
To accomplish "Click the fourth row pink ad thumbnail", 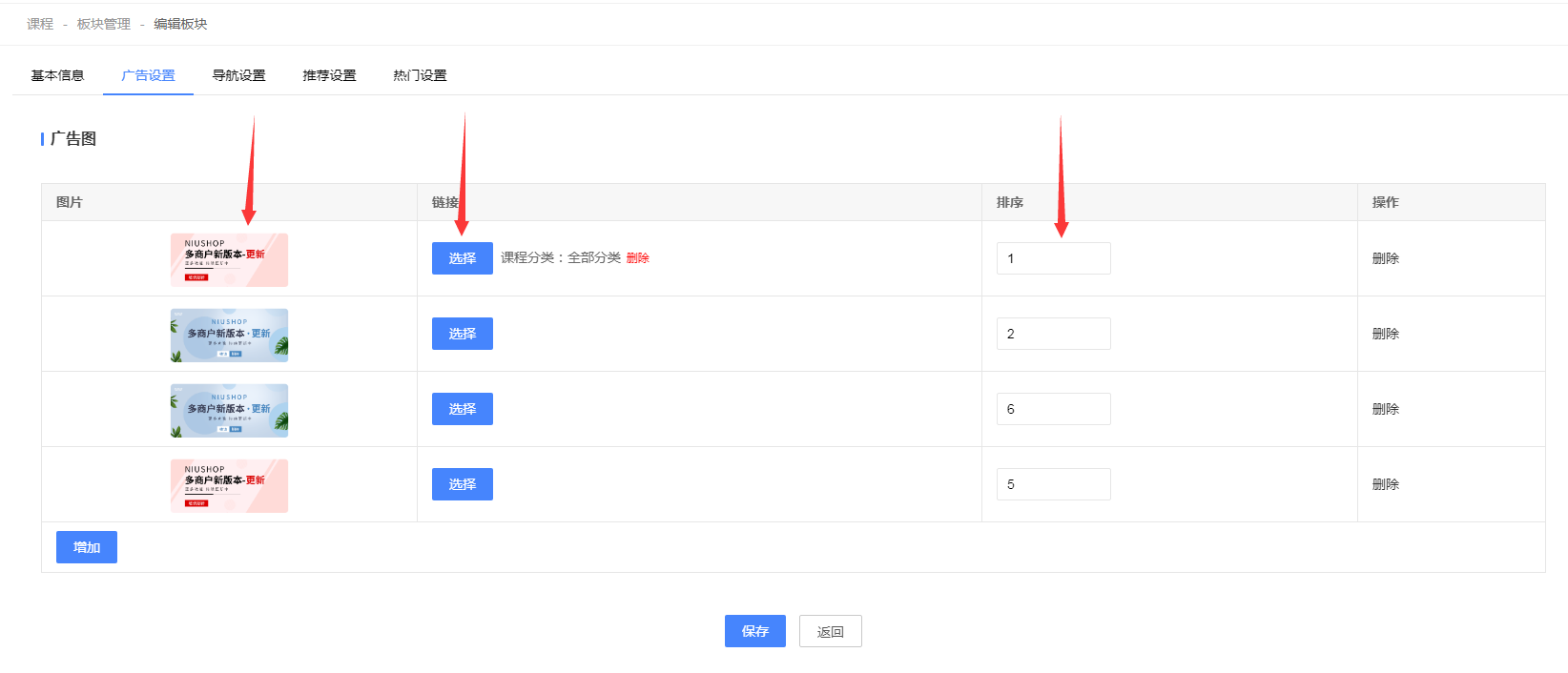I will pyautogui.click(x=229, y=485).
